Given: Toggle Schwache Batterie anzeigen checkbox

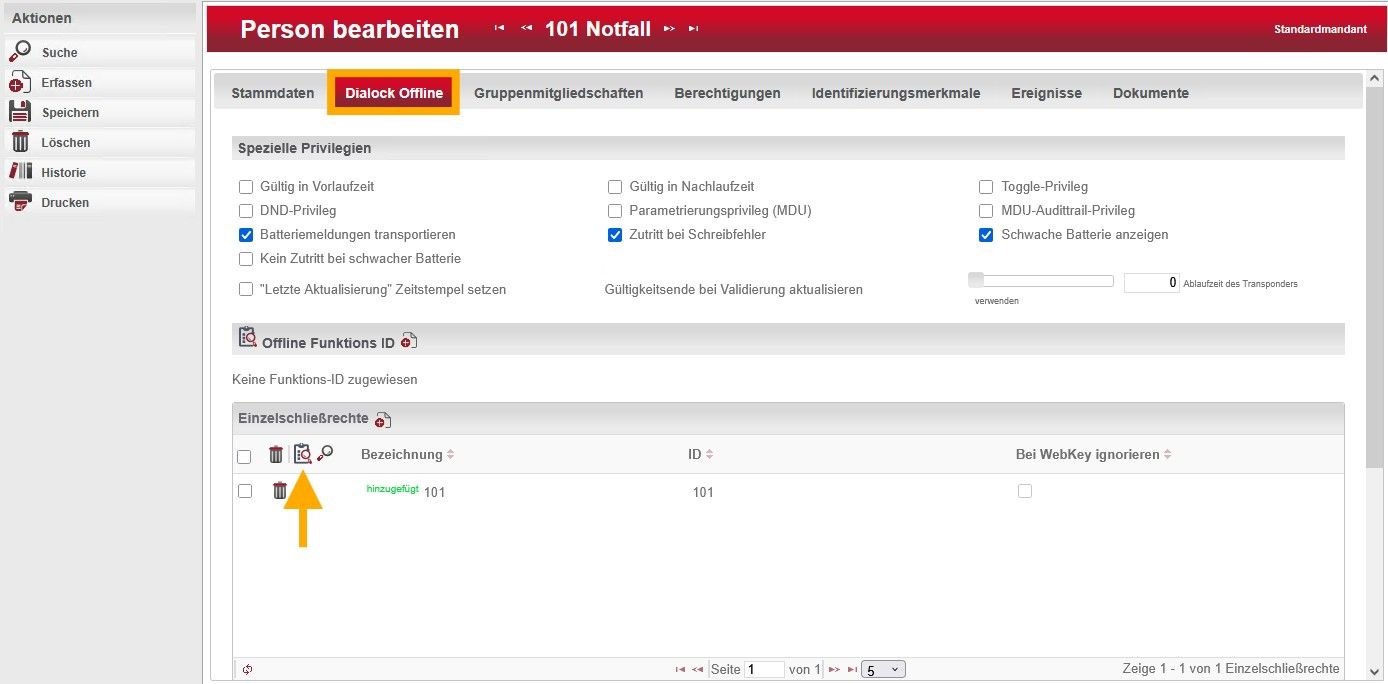Looking at the screenshot, I should tap(986, 235).
